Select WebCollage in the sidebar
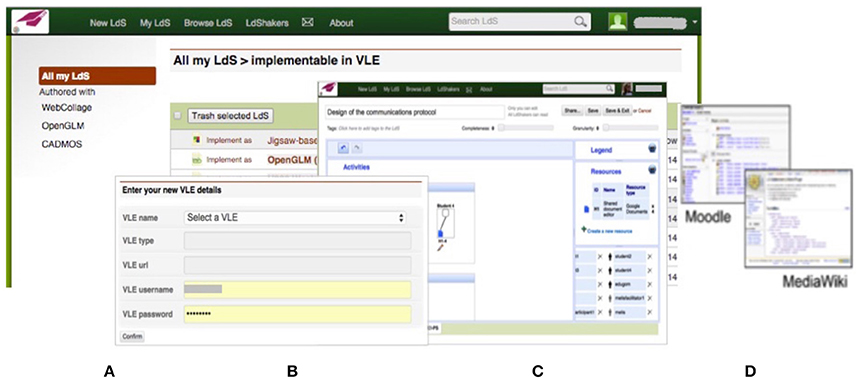Screen dimensions: 859x380 click(67, 108)
